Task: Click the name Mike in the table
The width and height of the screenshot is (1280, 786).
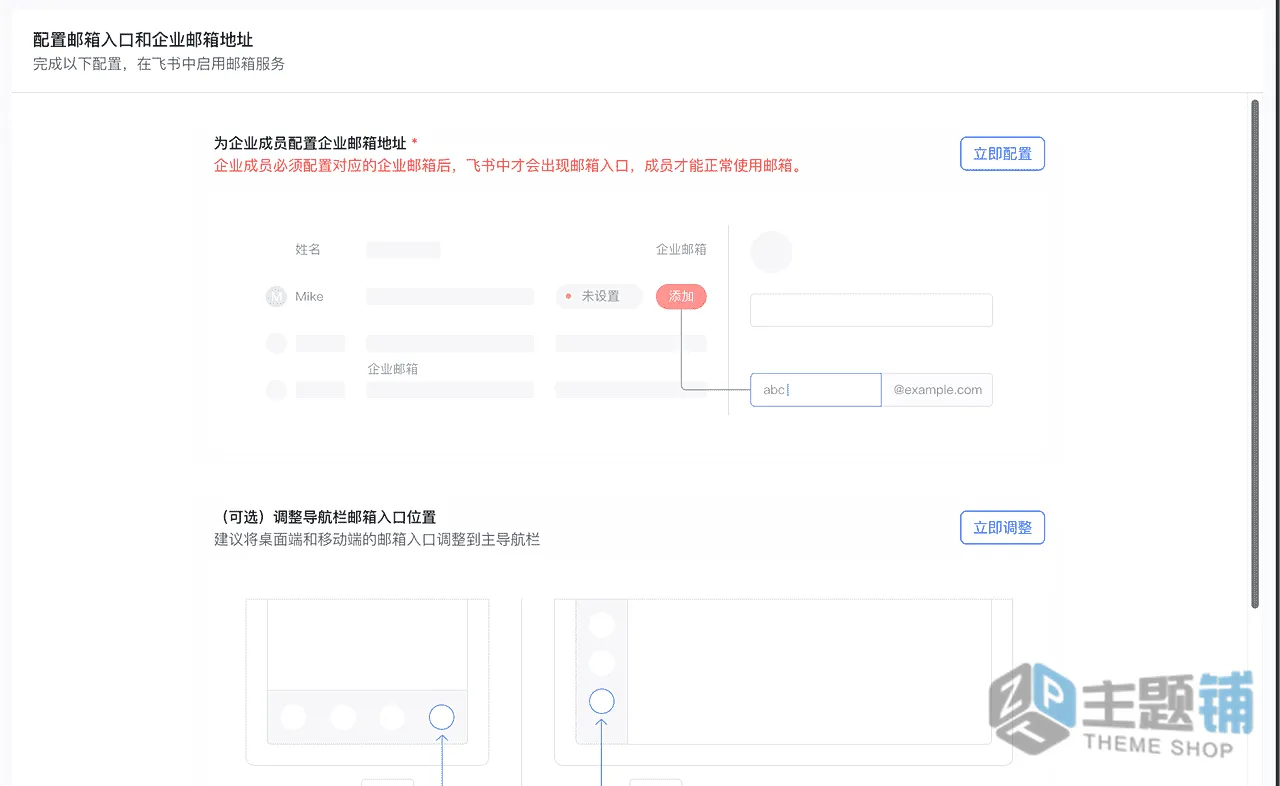Action: point(309,297)
